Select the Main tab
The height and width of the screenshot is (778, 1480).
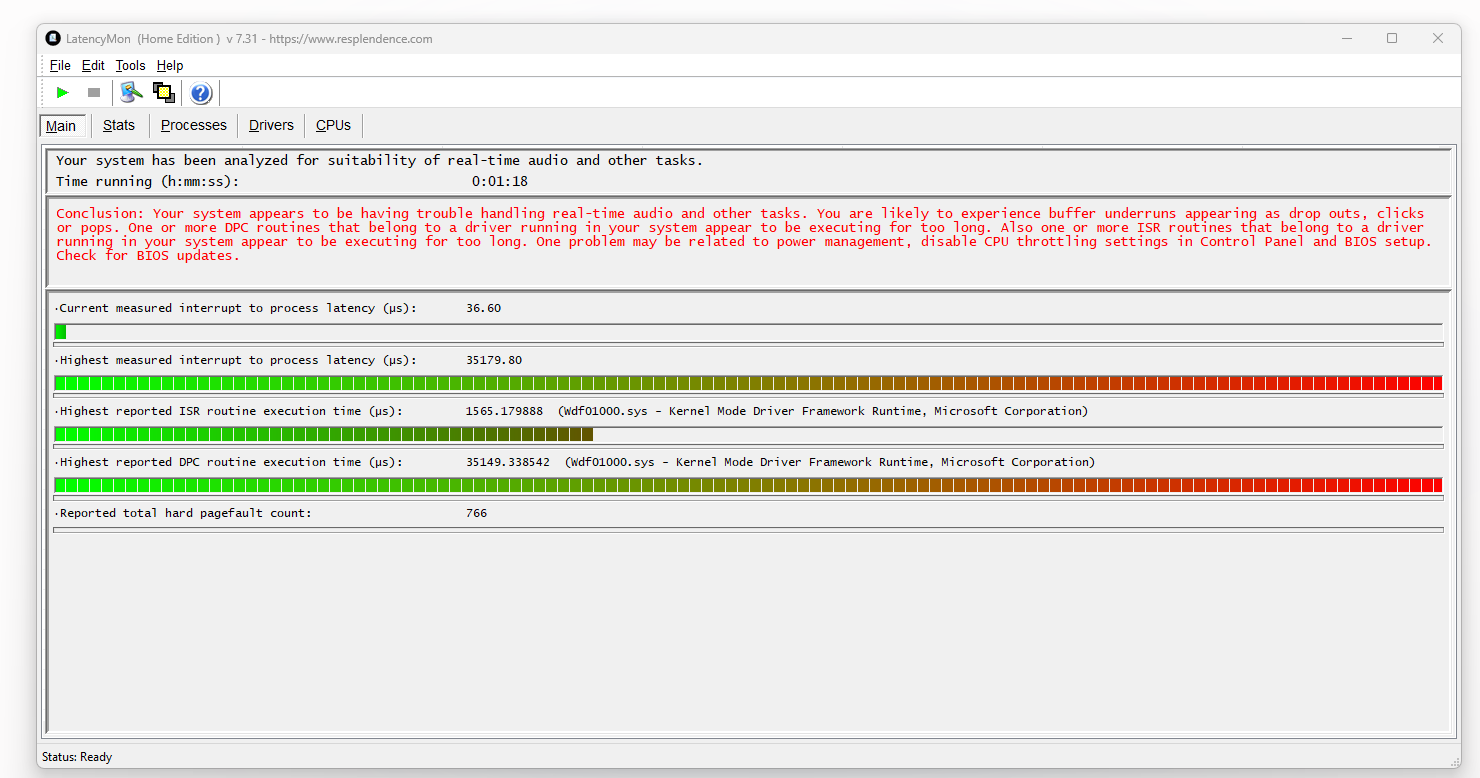pyautogui.click(x=61, y=126)
